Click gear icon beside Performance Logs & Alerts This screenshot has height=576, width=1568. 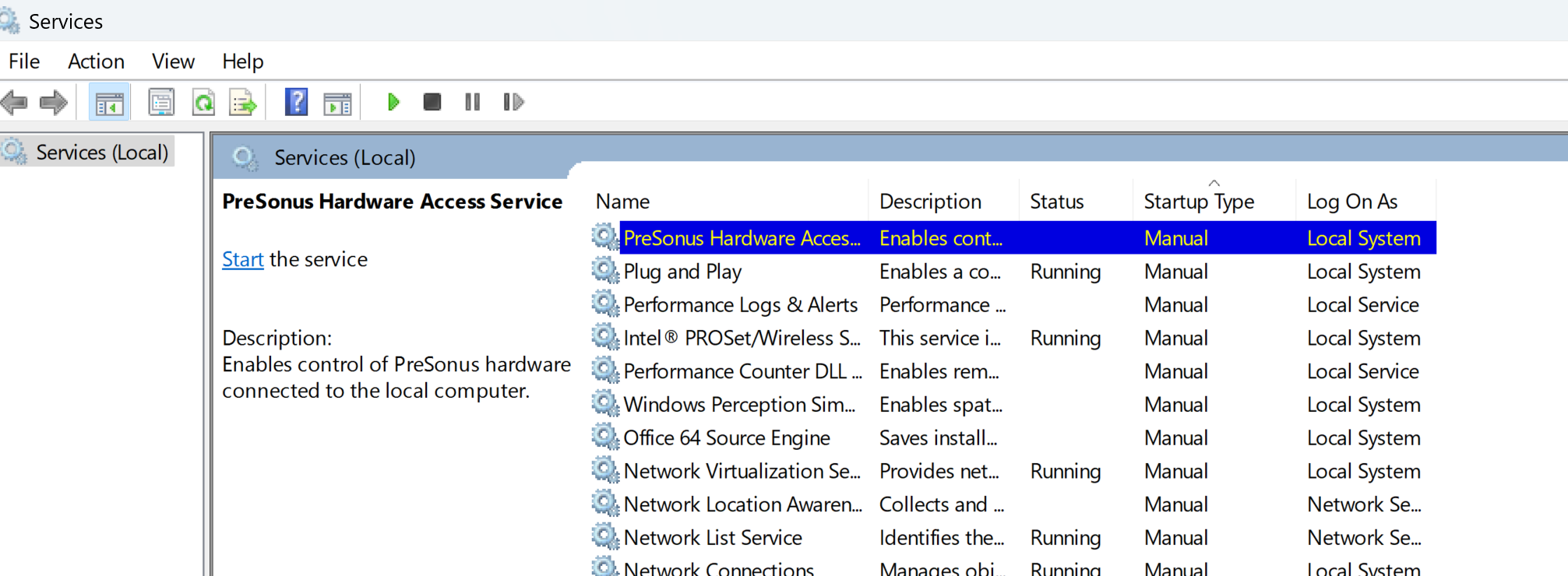point(604,304)
